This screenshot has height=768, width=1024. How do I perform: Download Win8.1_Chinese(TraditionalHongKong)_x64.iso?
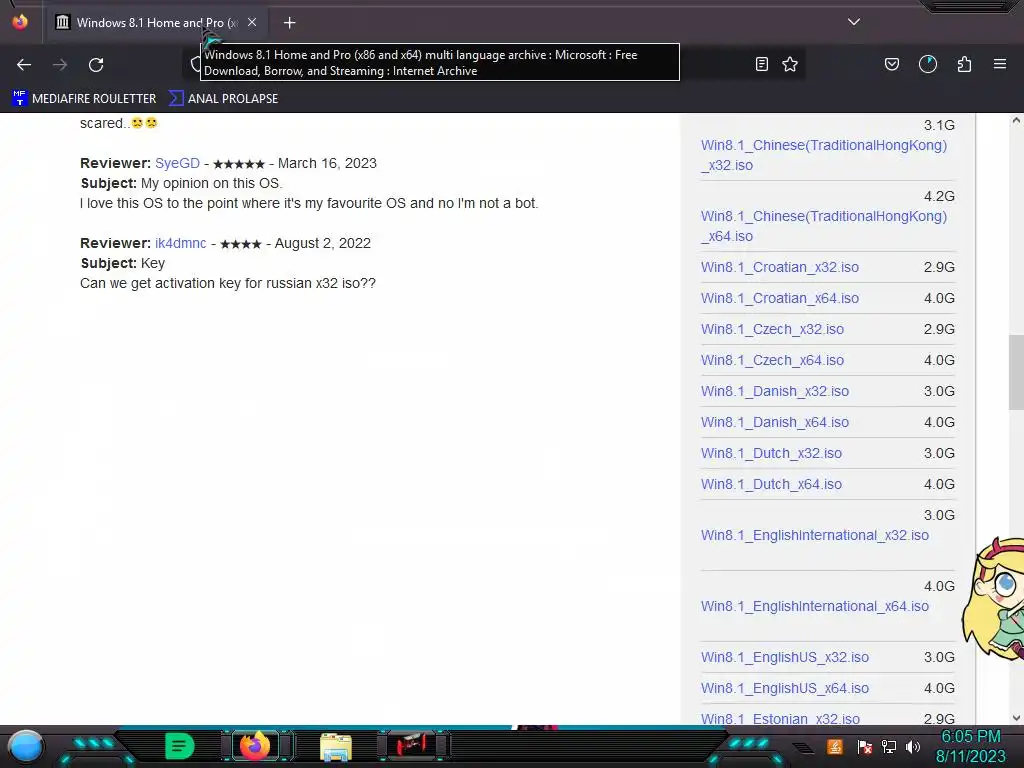(x=824, y=226)
